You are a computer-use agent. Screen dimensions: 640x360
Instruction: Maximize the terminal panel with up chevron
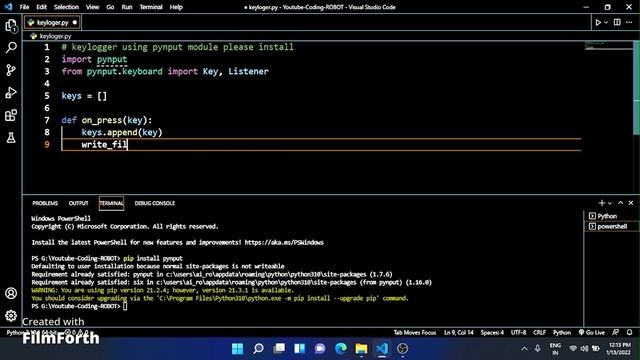[620, 203]
